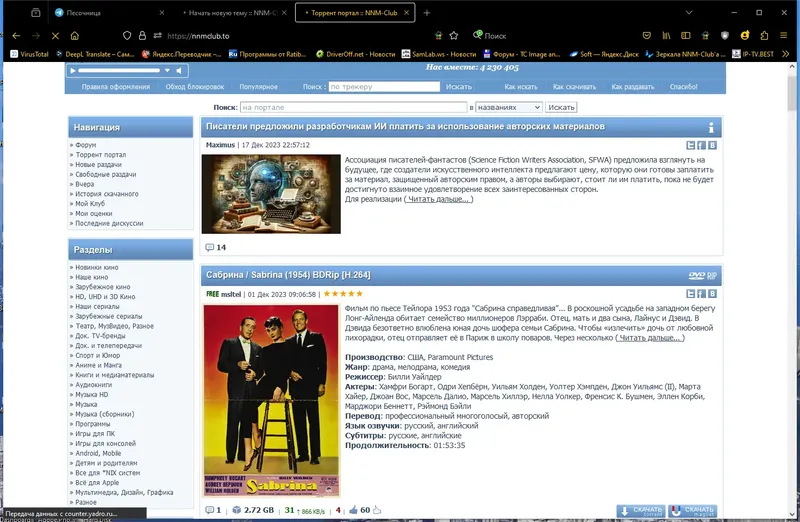This screenshot has height=522, width=800.
Task: Open 'Android, Mobile' section link
Action: (x=98, y=453)
